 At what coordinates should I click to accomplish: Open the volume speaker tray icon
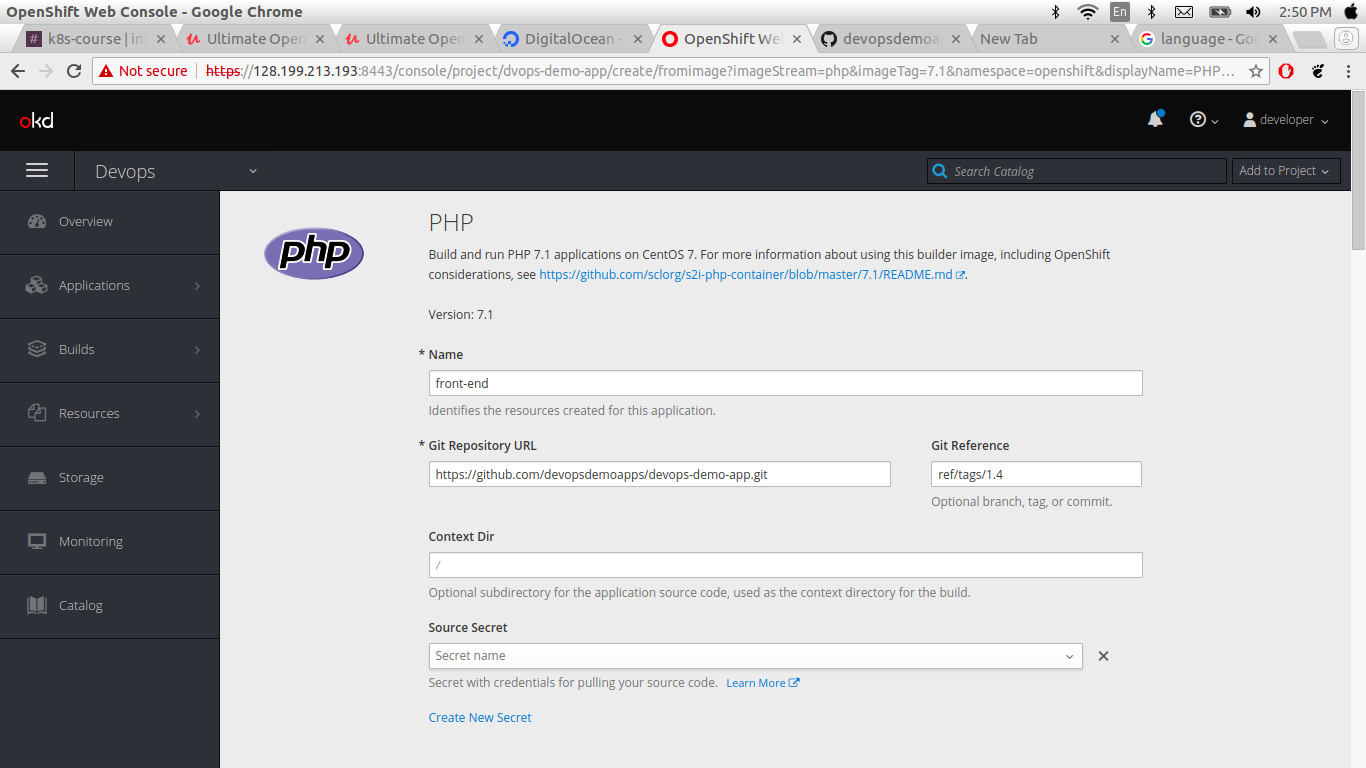pos(1253,12)
